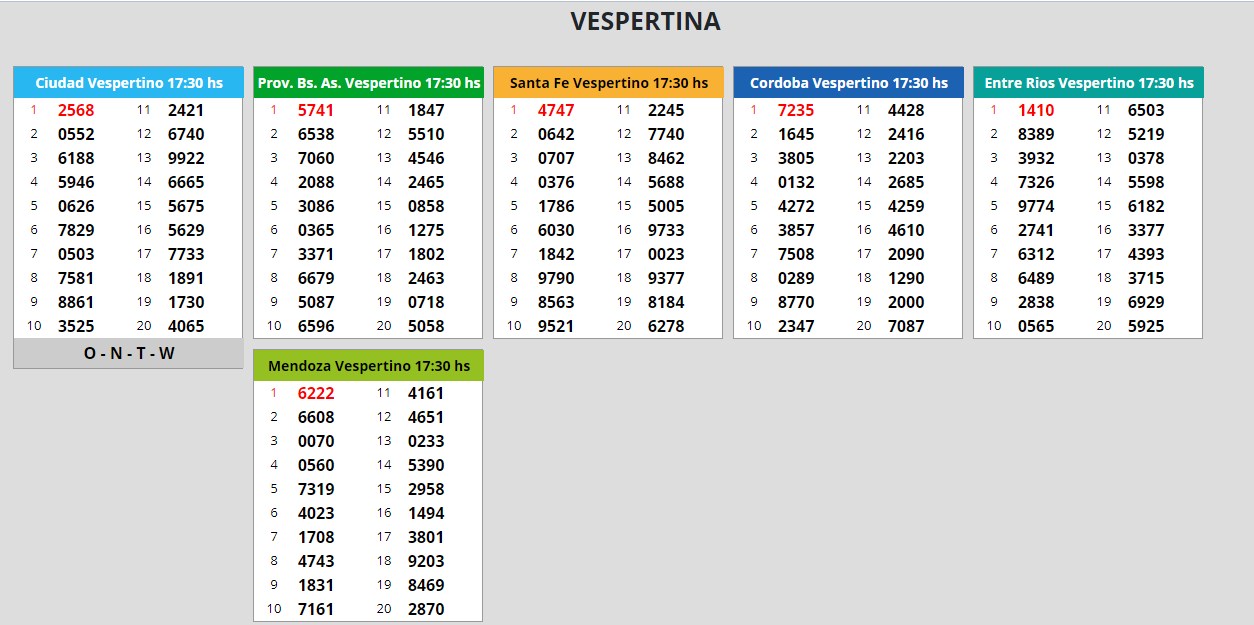The width and height of the screenshot is (1254, 625).
Task: Open the Santa Fe Vespertino 17:30 hs header
Action: 608,83
